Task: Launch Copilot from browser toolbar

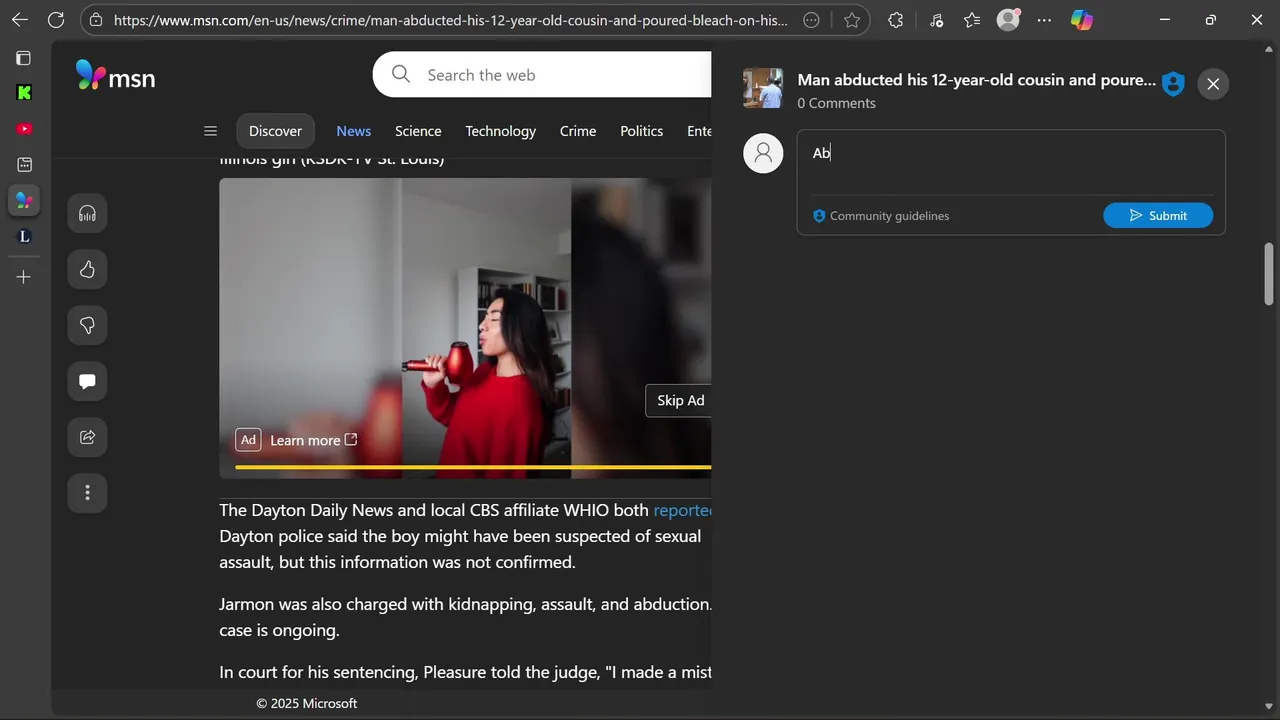Action: pos(1082,20)
